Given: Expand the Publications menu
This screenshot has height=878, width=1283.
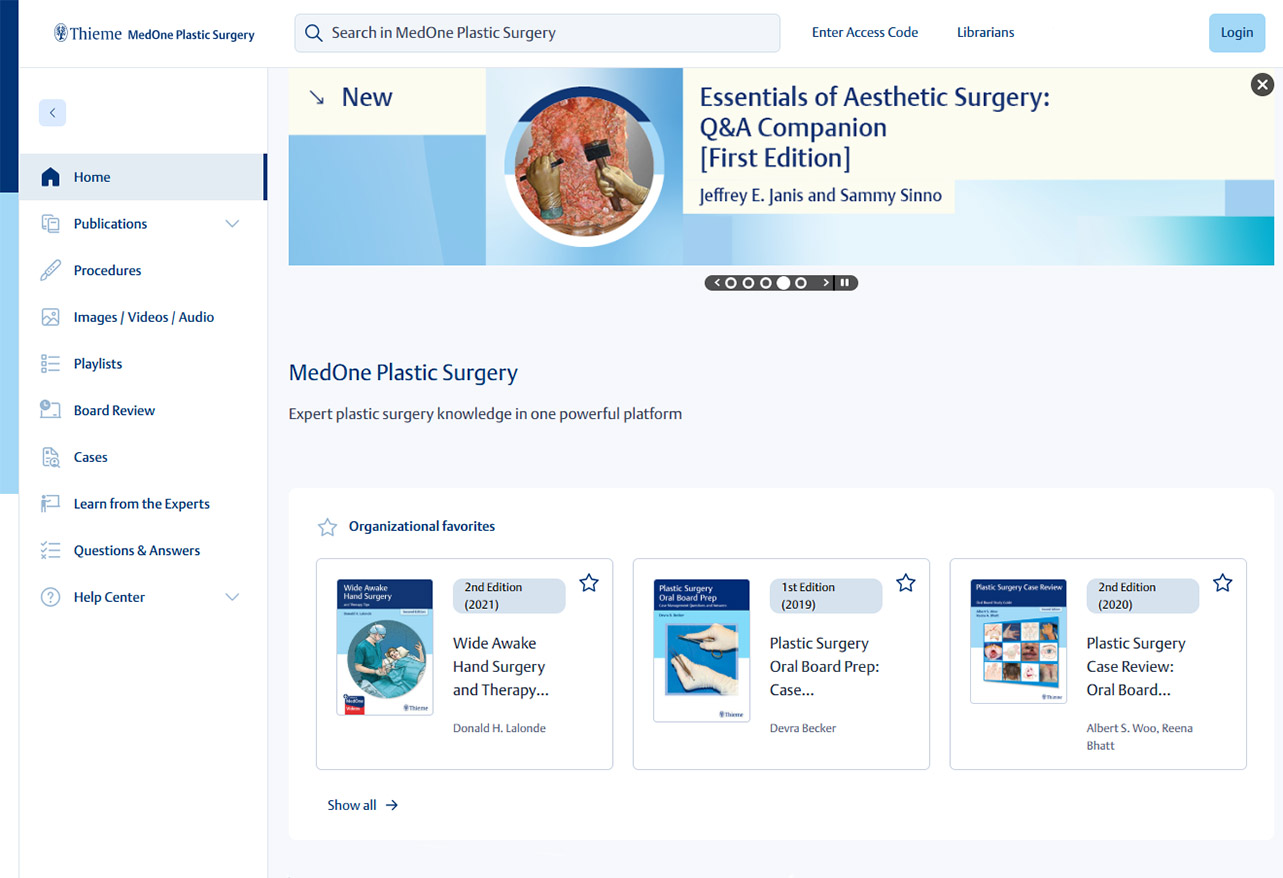Looking at the screenshot, I should point(110,223).
